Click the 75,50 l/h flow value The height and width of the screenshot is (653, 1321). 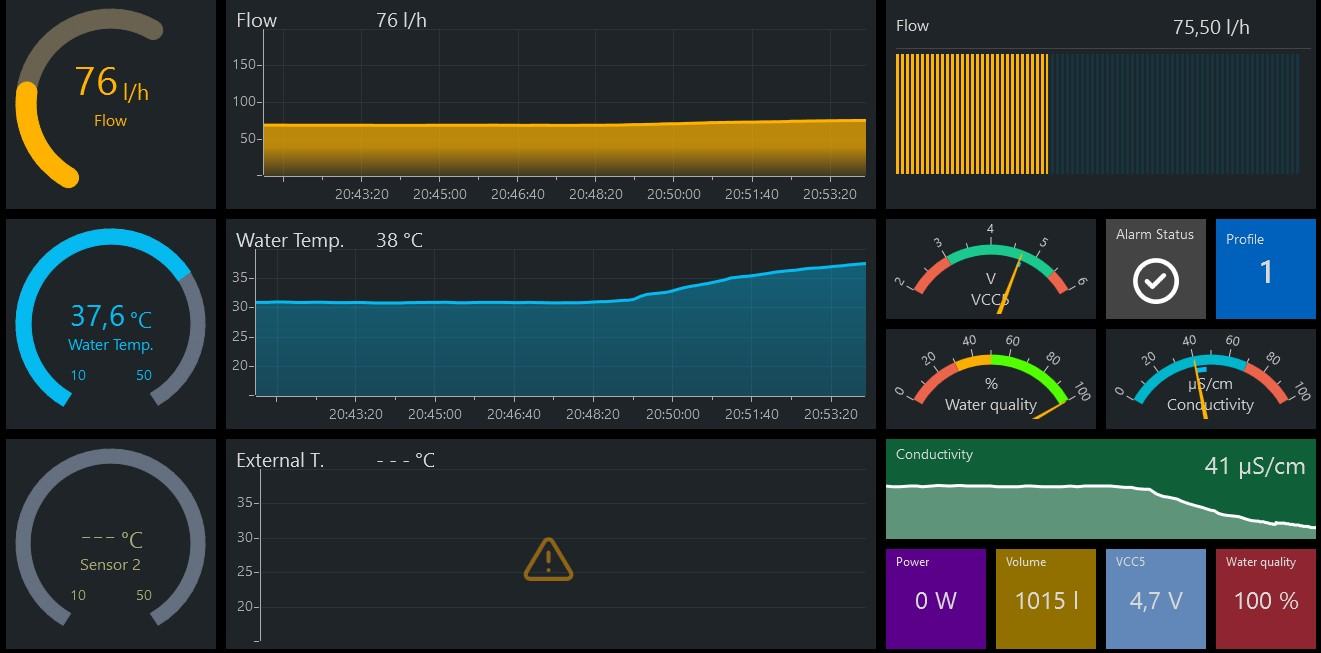[1211, 27]
